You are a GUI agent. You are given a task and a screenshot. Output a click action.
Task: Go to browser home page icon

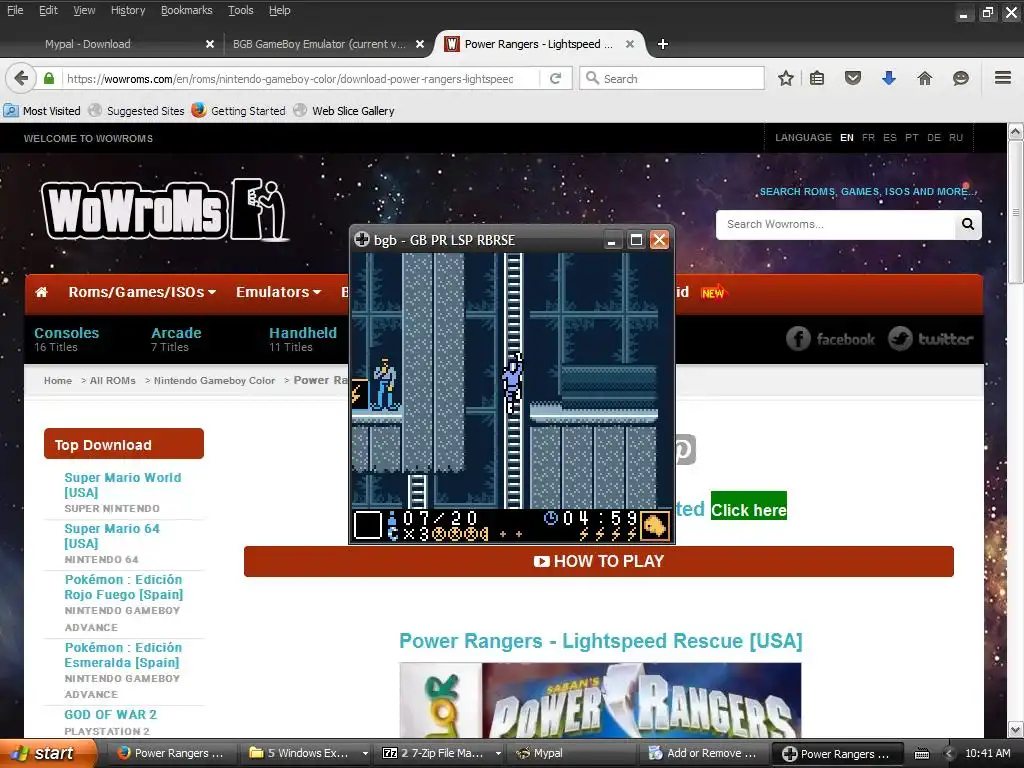(x=925, y=78)
